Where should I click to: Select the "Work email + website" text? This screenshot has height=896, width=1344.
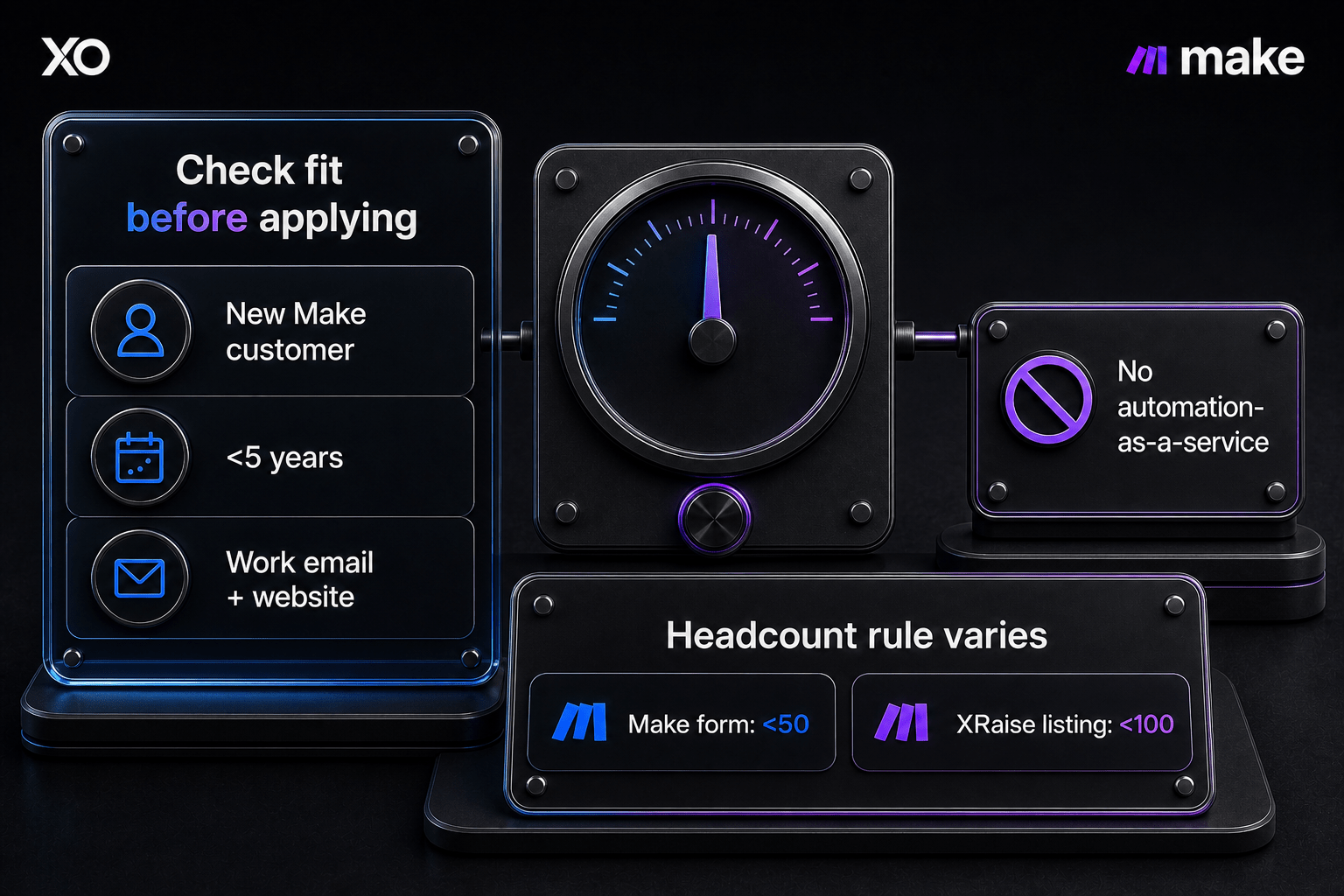pyautogui.click(x=299, y=579)
